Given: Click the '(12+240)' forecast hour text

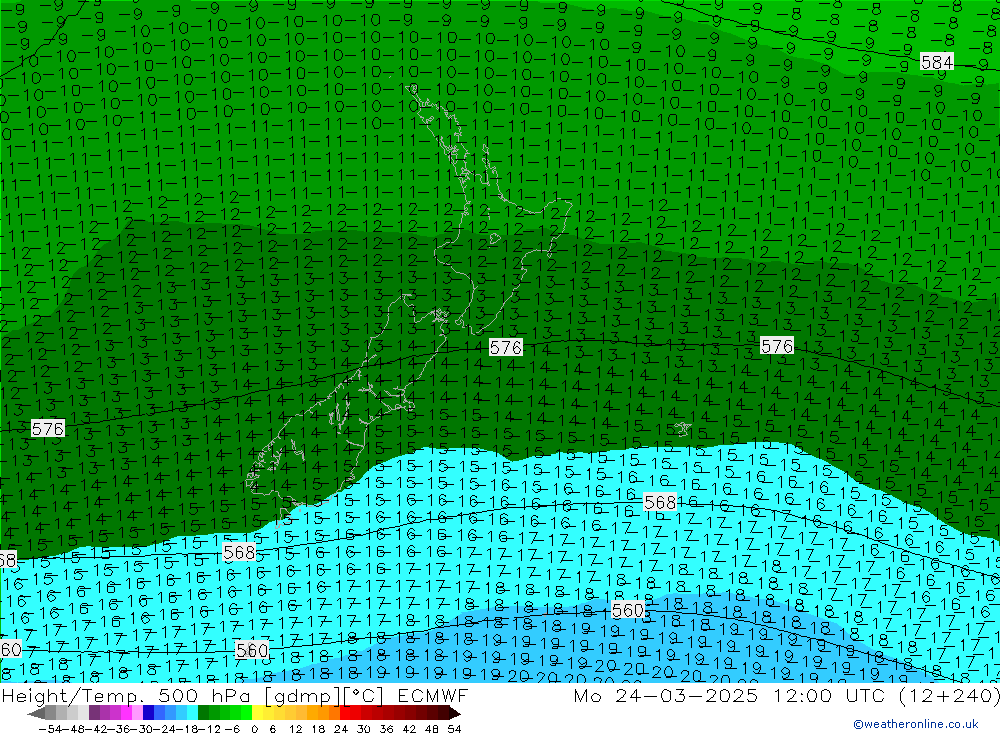Looking at the screenshot, I should 949,695.
